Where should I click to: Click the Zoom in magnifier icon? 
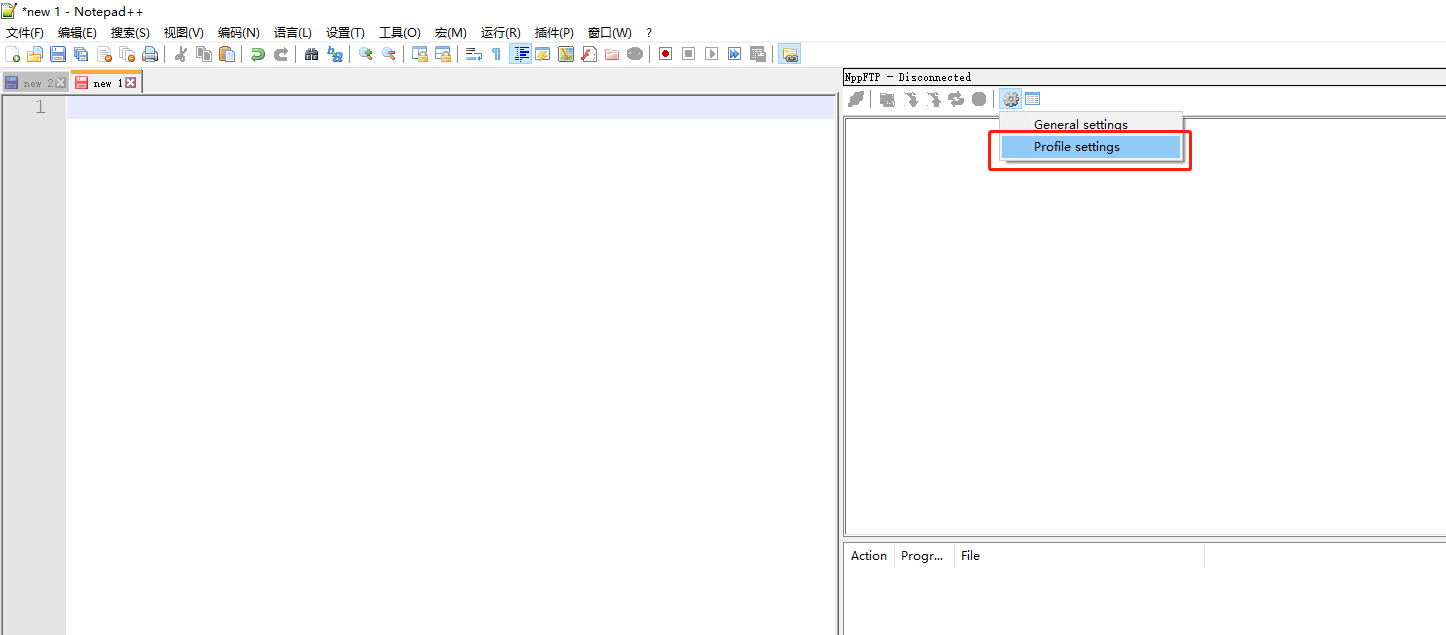click(x=366, y=54)
